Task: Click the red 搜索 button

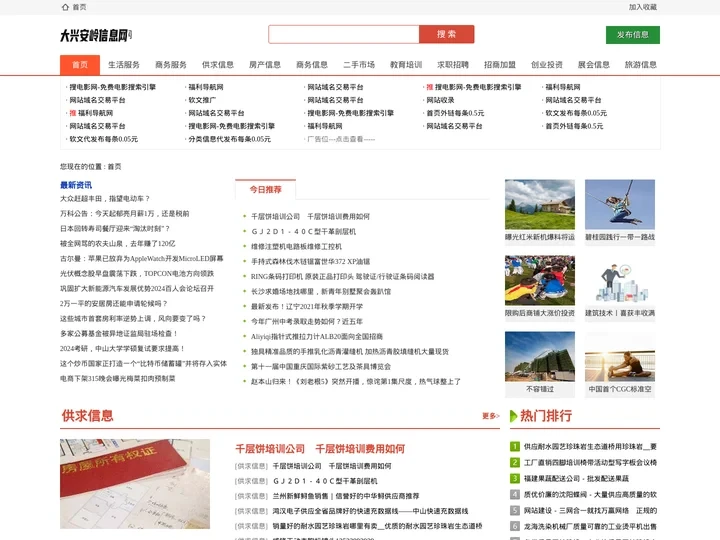Action: 446,34
